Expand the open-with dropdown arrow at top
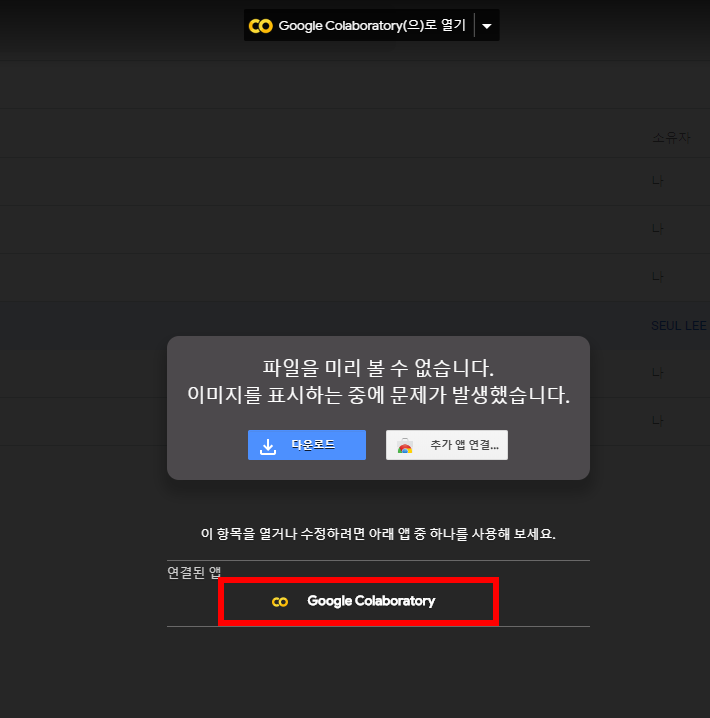The image size is (710, 718). coord(487,26)
